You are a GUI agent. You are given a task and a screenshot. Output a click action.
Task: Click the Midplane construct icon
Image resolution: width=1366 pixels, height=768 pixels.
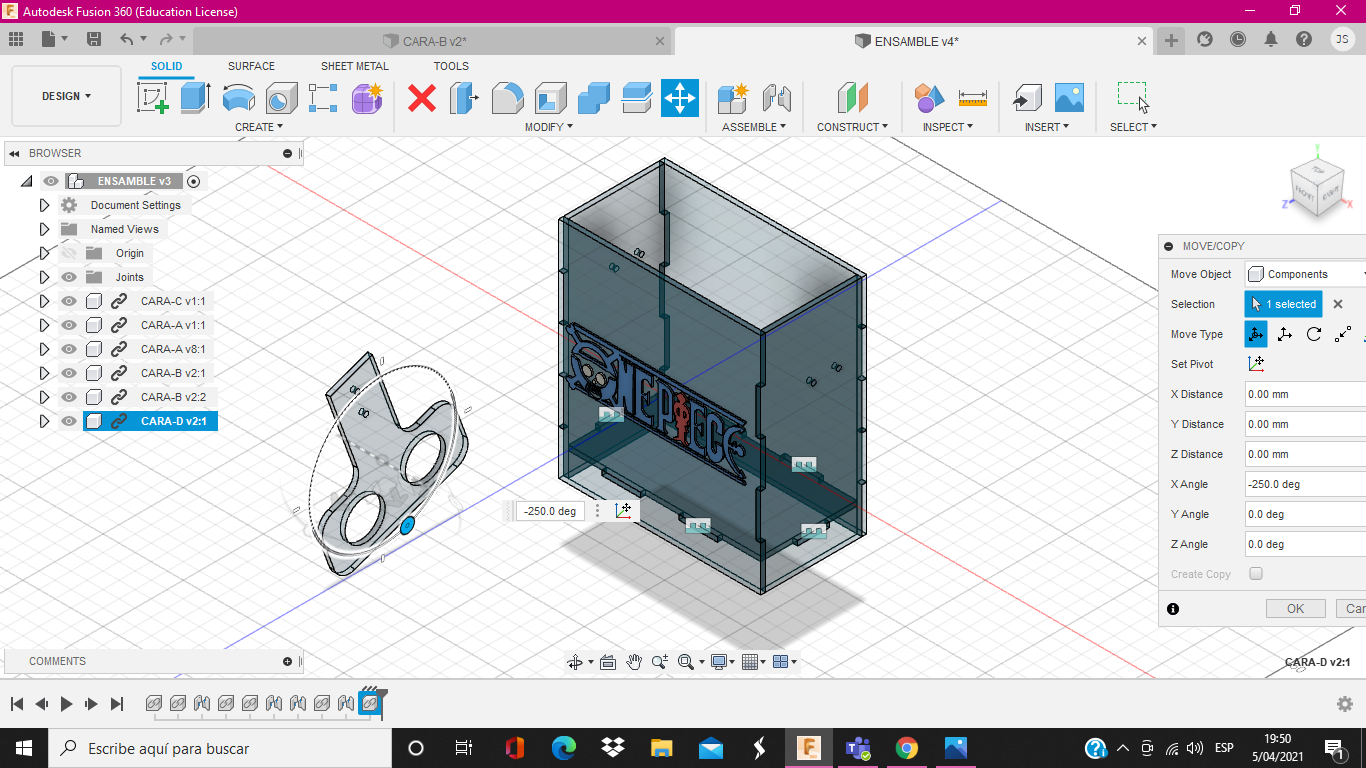pos(852,98)
